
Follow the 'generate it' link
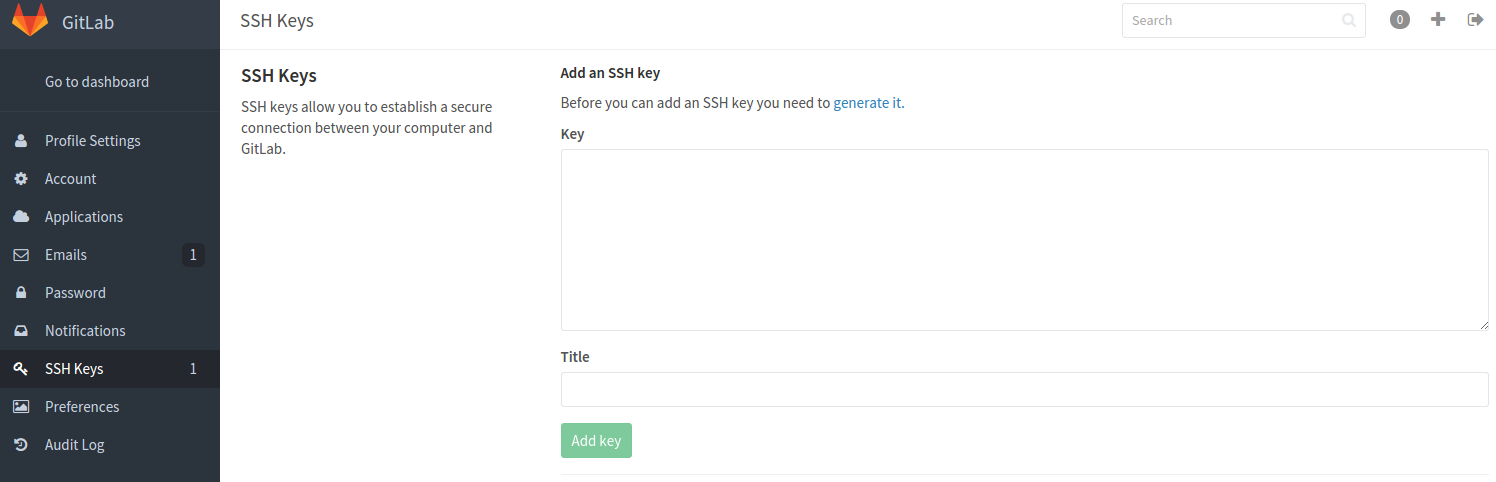pyautogui.click(x=867, y=102)
